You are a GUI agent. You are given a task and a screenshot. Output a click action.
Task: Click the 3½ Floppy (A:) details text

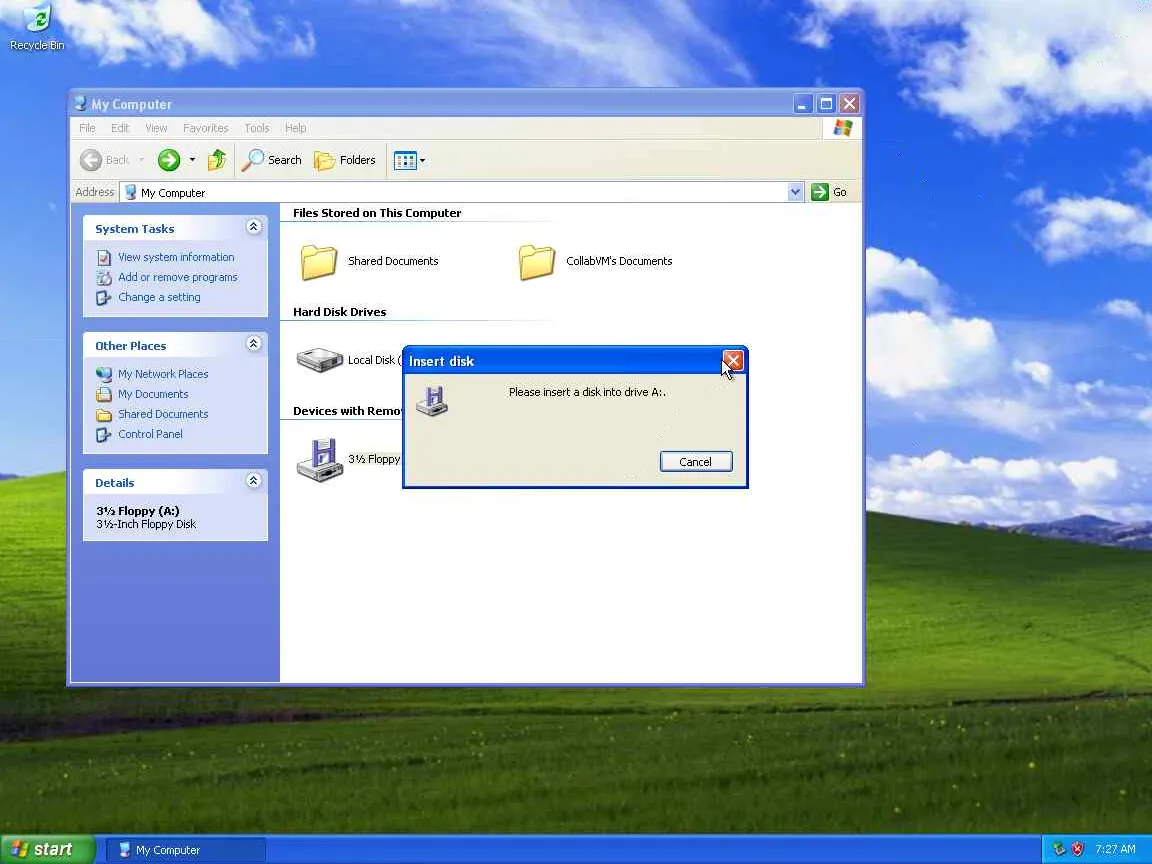[x=138, y=511]
